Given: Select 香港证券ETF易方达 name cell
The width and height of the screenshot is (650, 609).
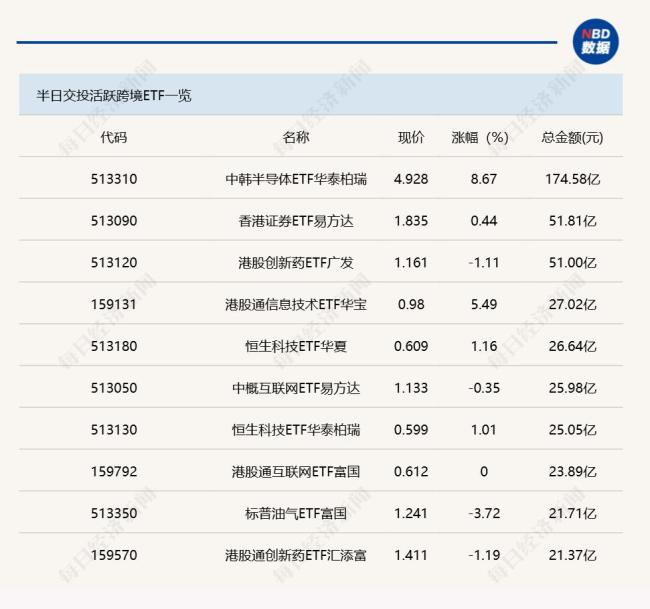Looking at the screenshot, I should click(x=296, y=221).
